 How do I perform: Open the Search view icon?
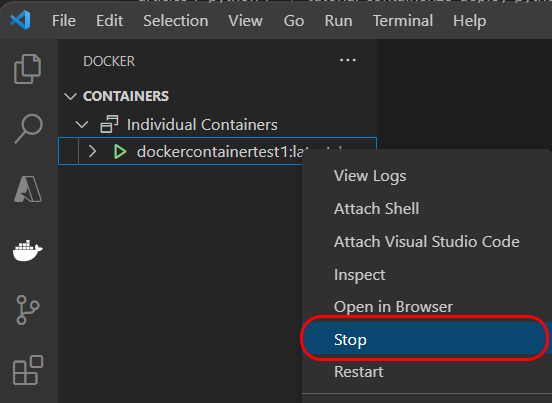tap(28, 128)
